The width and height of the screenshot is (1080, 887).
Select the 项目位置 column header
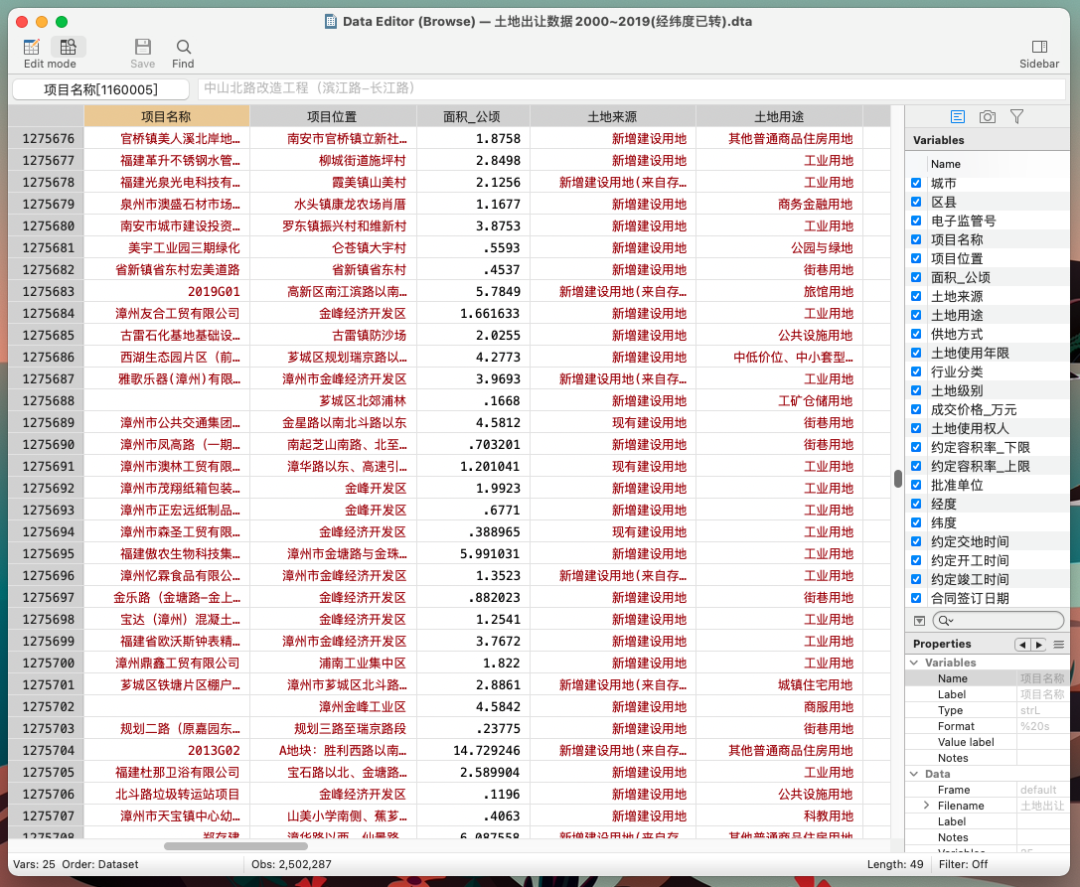(x=332, y=116)
